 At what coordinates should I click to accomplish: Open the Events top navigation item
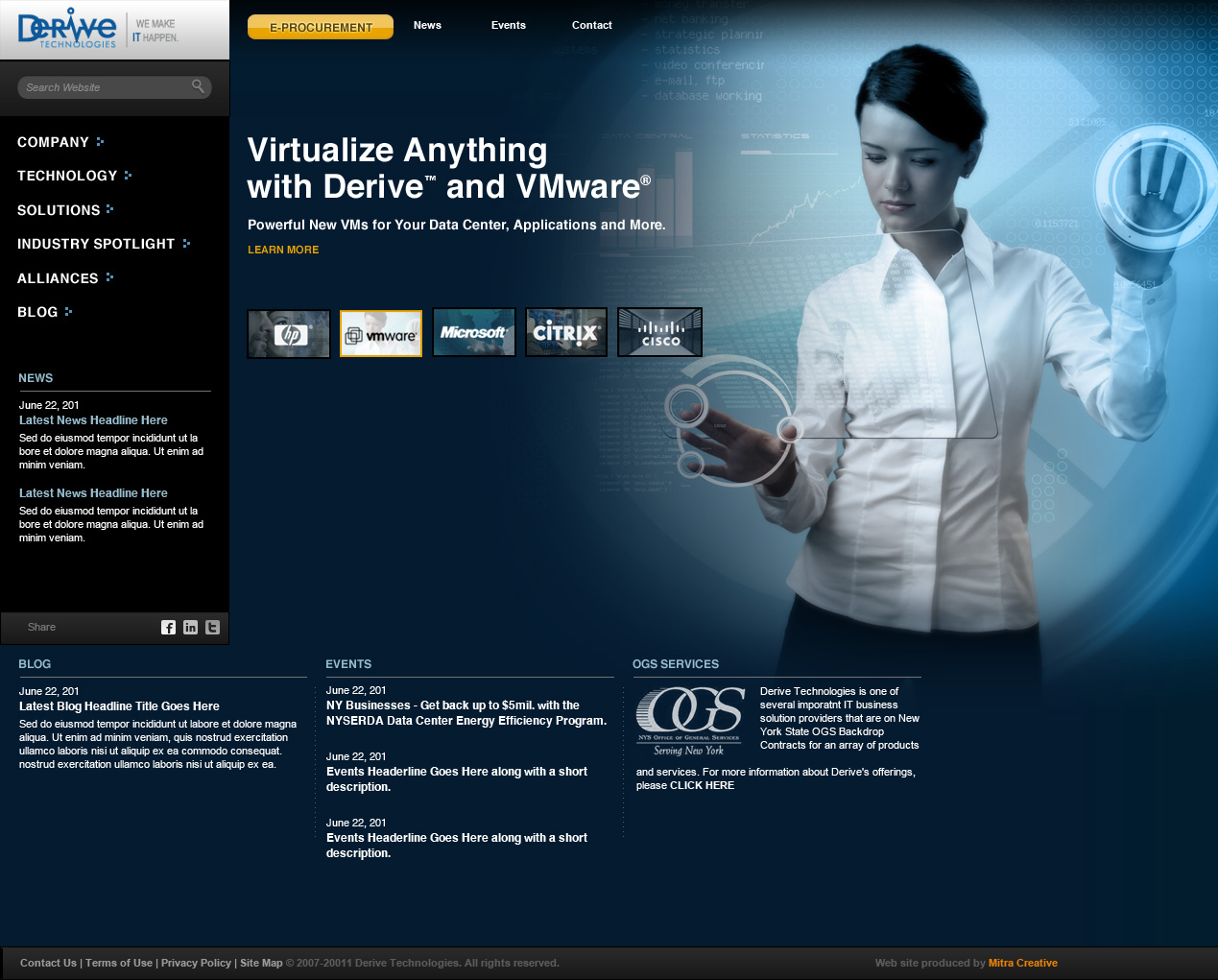[x=508, y=25]
